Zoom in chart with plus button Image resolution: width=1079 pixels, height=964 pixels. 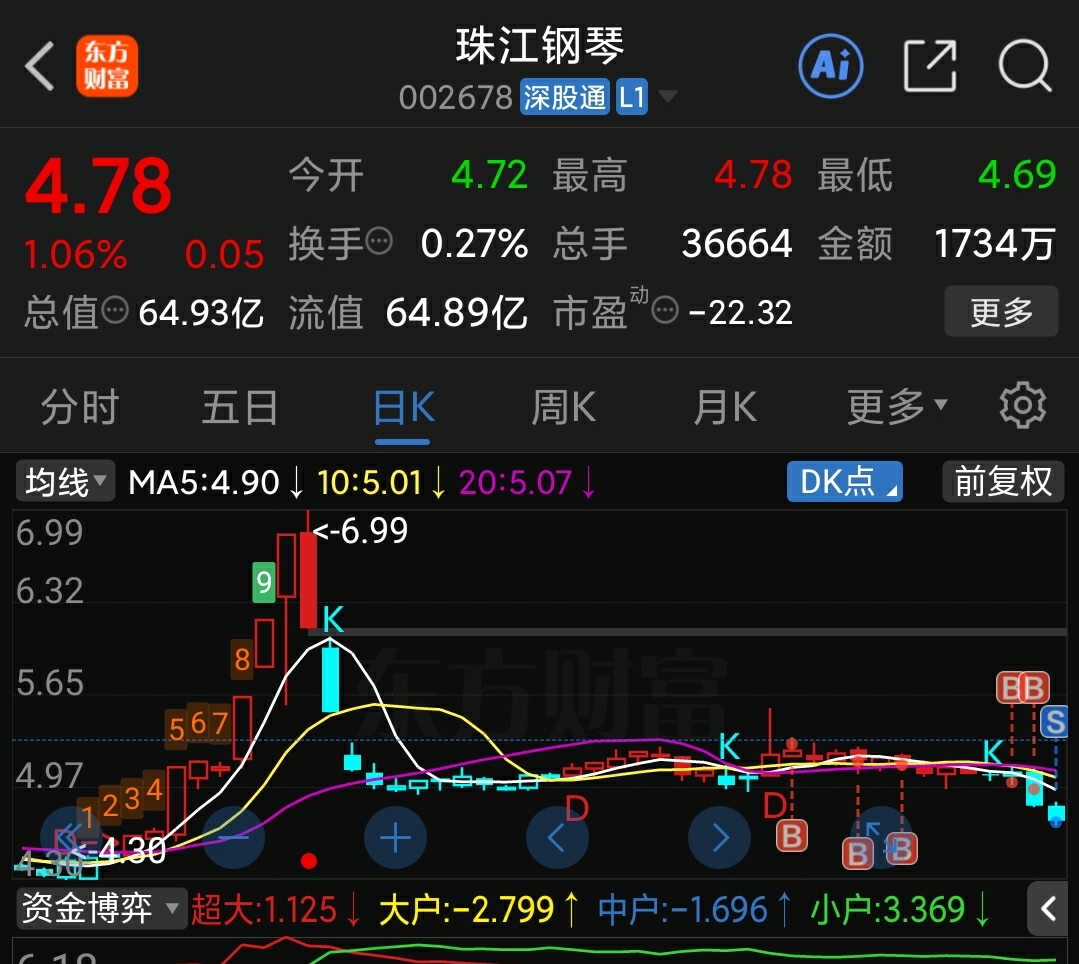tap(395, 838)
